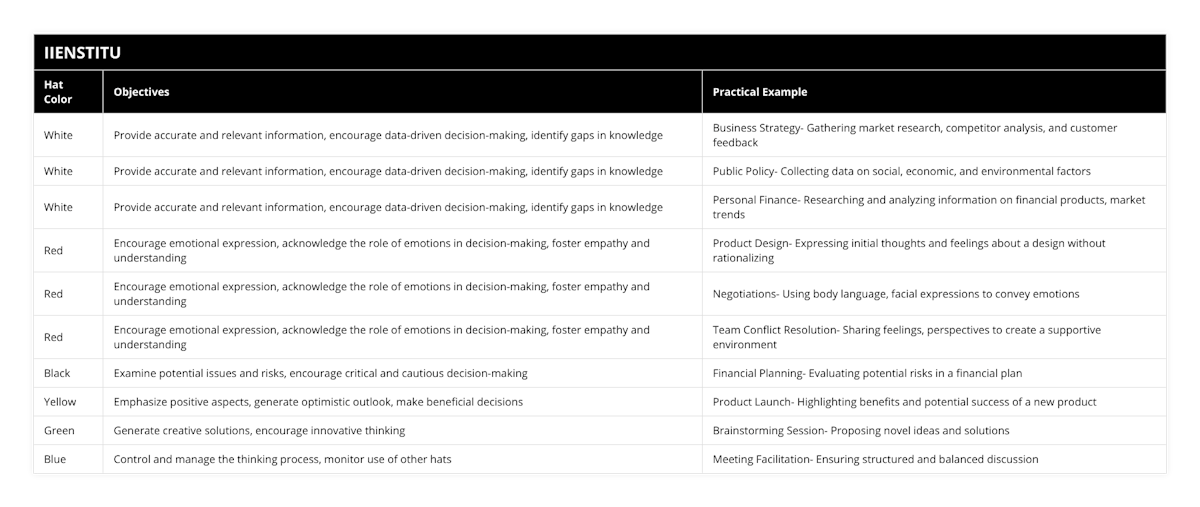Select the Objectives column header

141,92
